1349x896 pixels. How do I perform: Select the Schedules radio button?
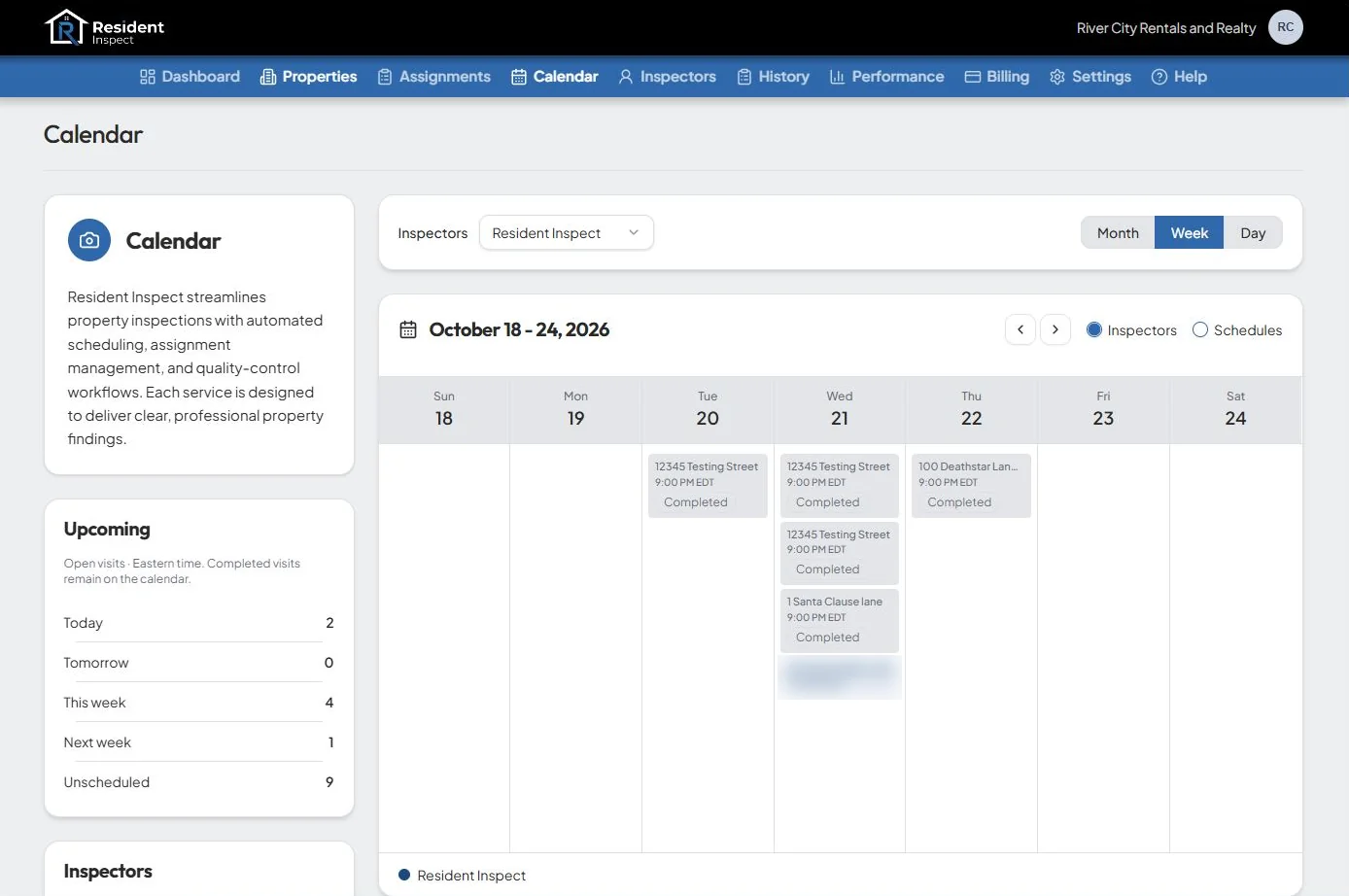(x=1200, y=329)
